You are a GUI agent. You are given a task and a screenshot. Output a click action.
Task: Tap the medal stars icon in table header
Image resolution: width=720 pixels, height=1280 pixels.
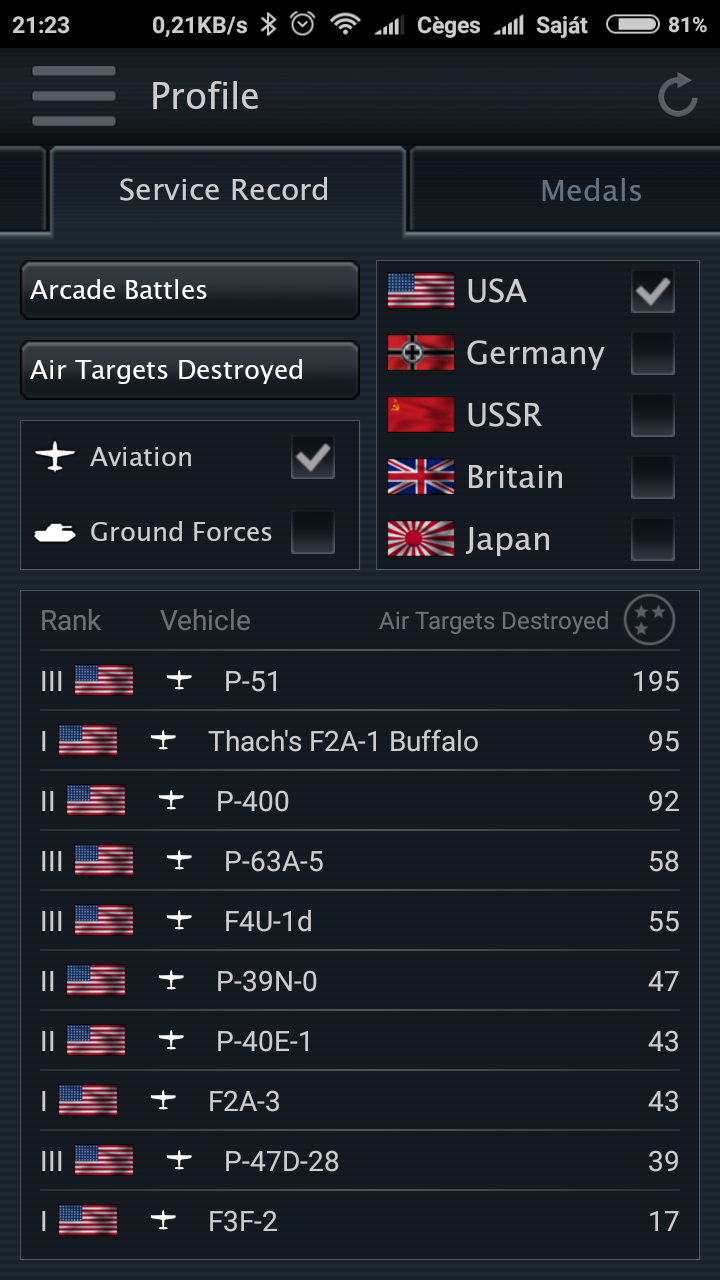point(649,620)
